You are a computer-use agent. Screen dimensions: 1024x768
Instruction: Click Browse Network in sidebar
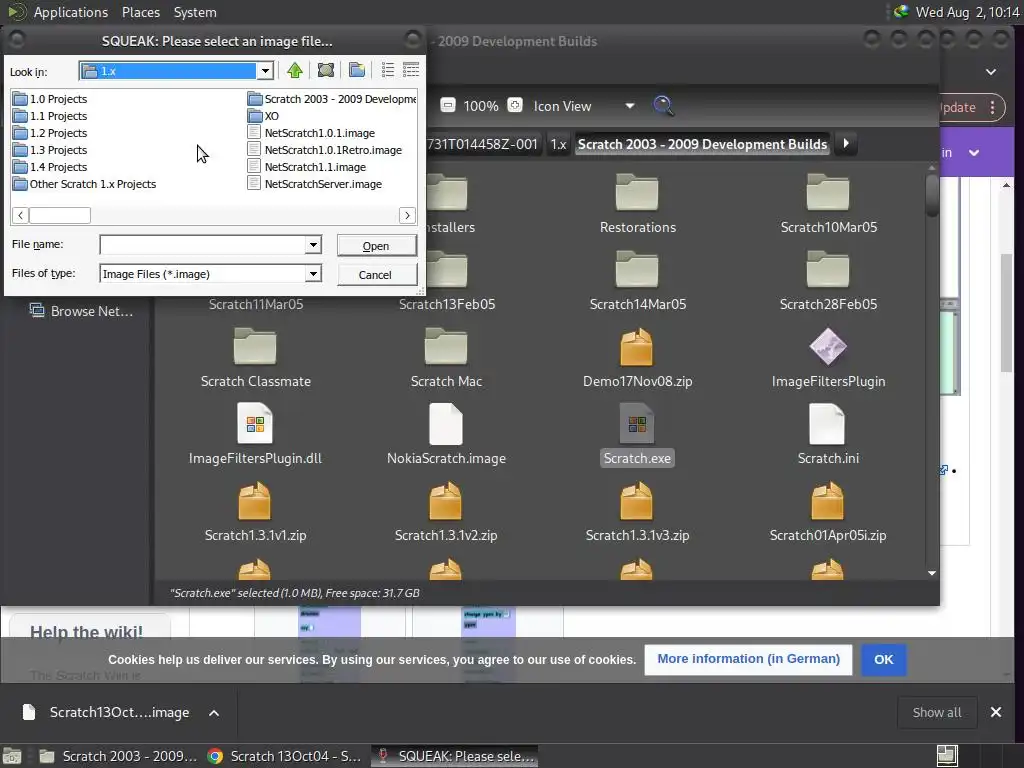[81, 311]
